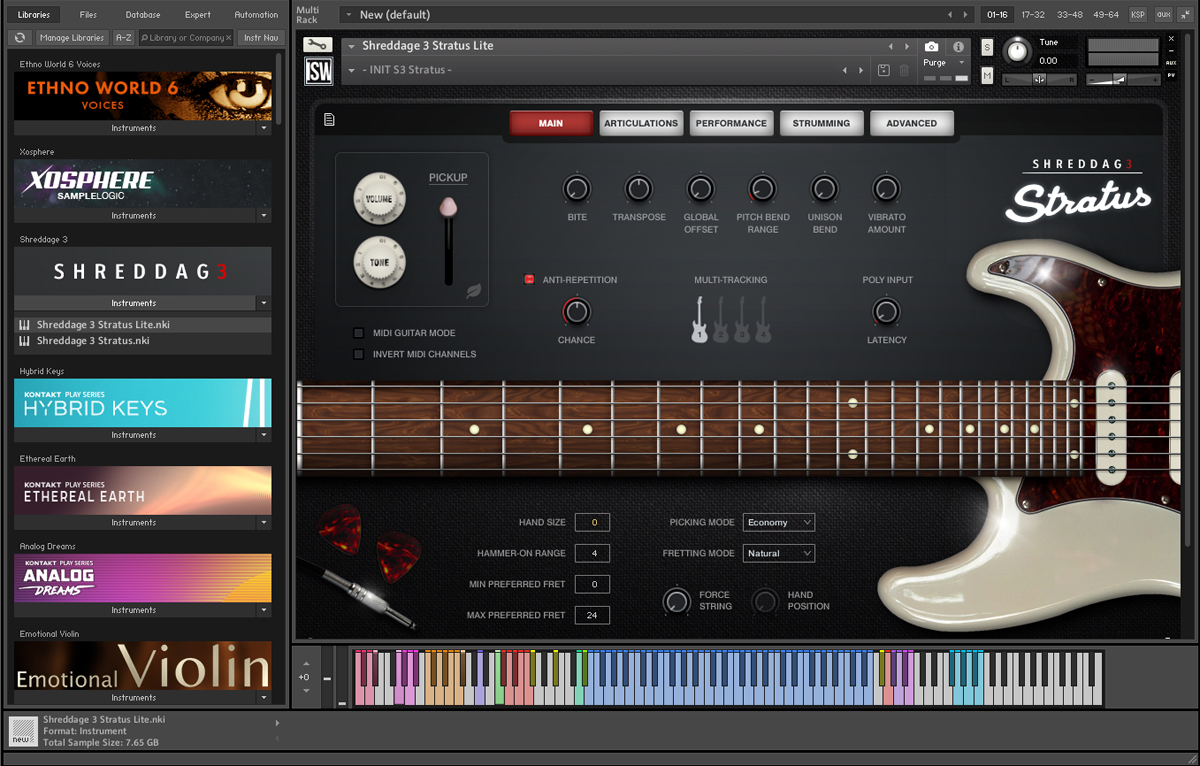Screen dimensions: 1200x766
Task: Open instrument info icon
Action: point(958,47)
